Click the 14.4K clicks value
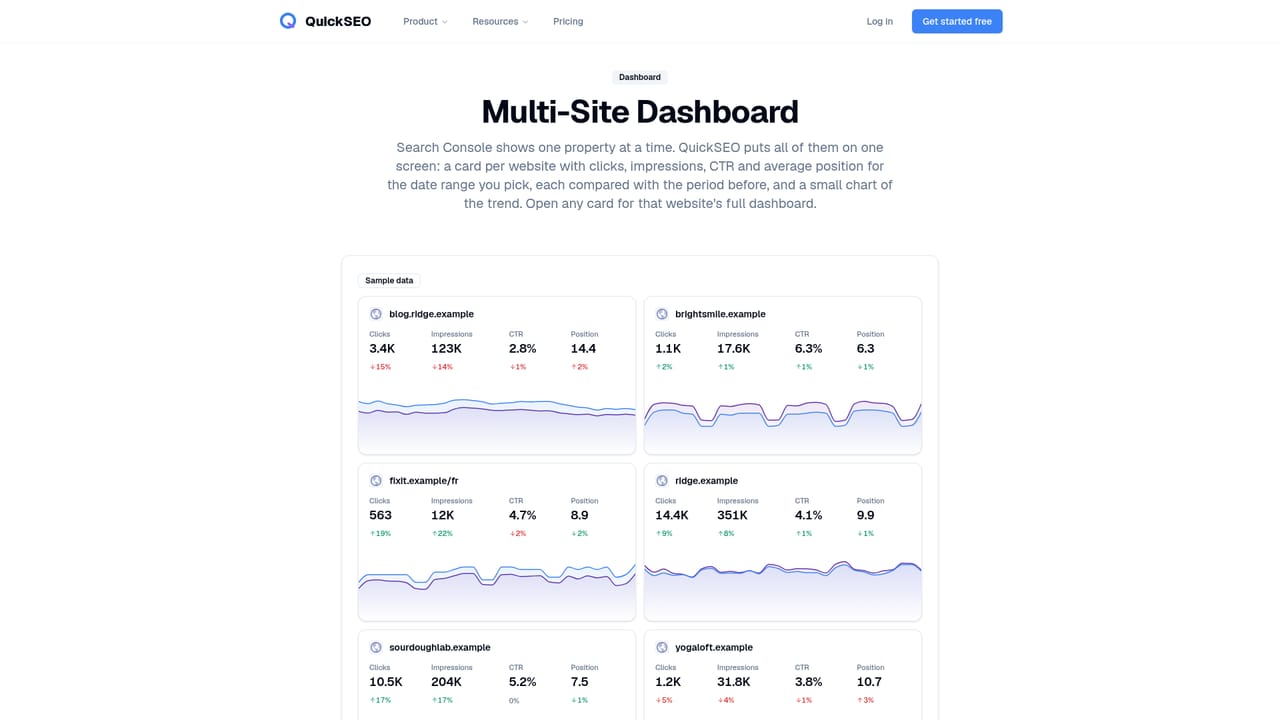This screenshot has width=1280, height=720. click(672, 516)
